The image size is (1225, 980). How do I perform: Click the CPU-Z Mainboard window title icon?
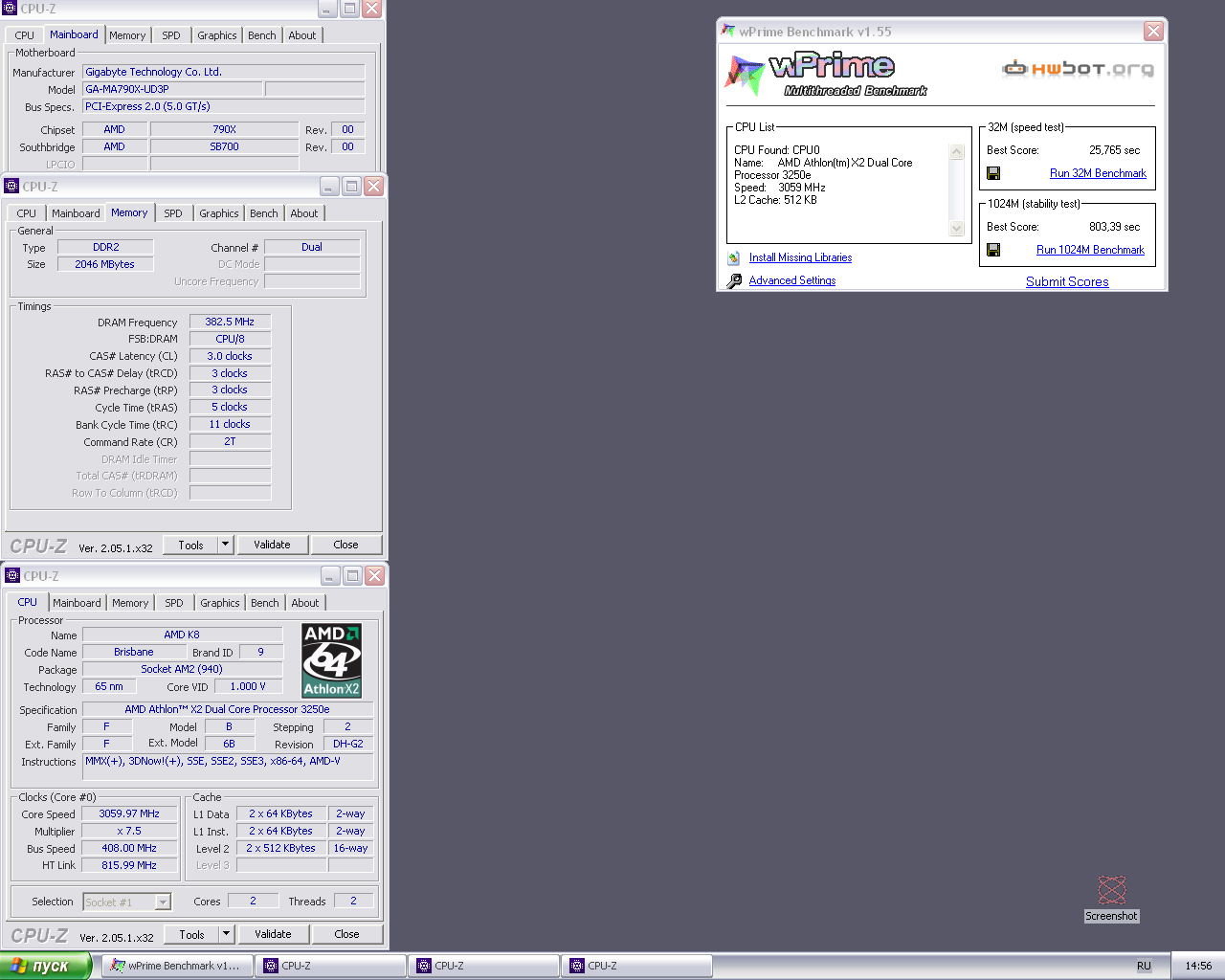10,8
